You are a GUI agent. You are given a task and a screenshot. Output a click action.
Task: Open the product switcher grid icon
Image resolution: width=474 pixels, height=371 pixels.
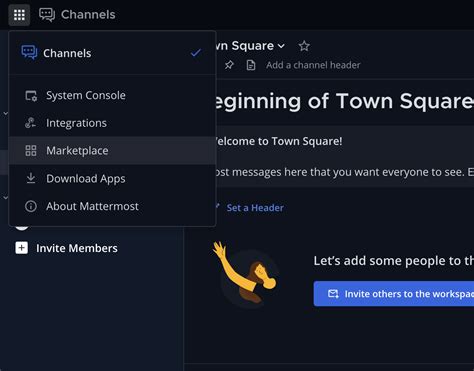(x=19, y=15)
